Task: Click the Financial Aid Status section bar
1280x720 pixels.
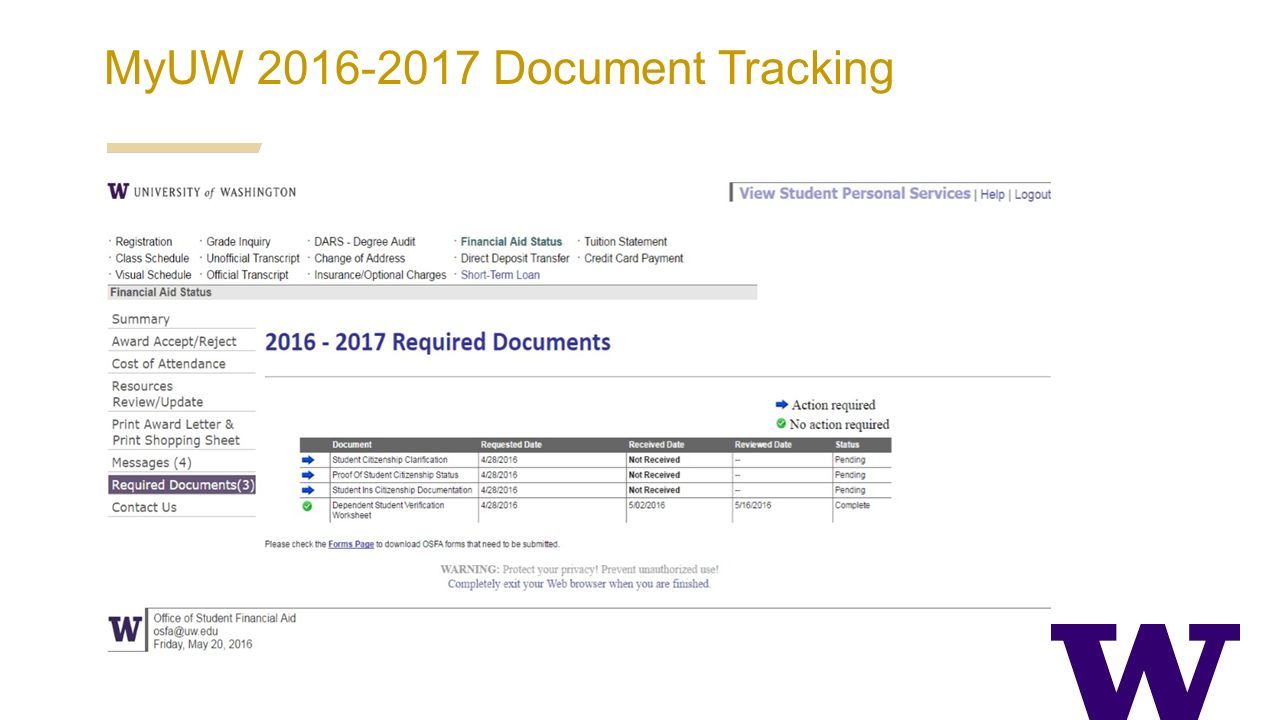Action: tap(432, 292)
